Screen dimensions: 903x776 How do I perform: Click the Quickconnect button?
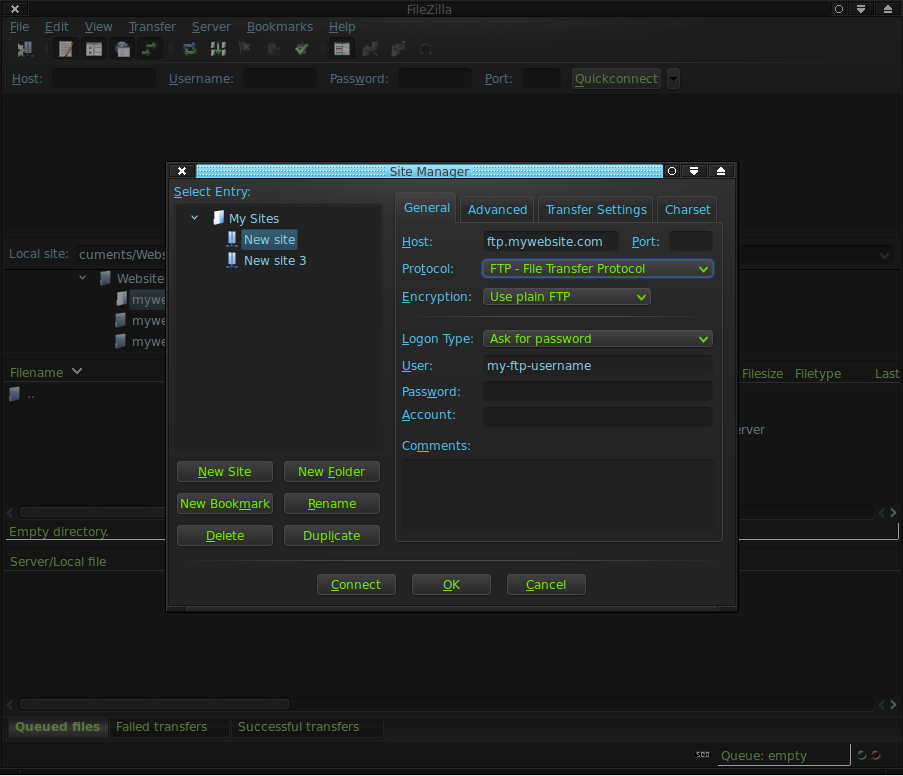(616, 78)
